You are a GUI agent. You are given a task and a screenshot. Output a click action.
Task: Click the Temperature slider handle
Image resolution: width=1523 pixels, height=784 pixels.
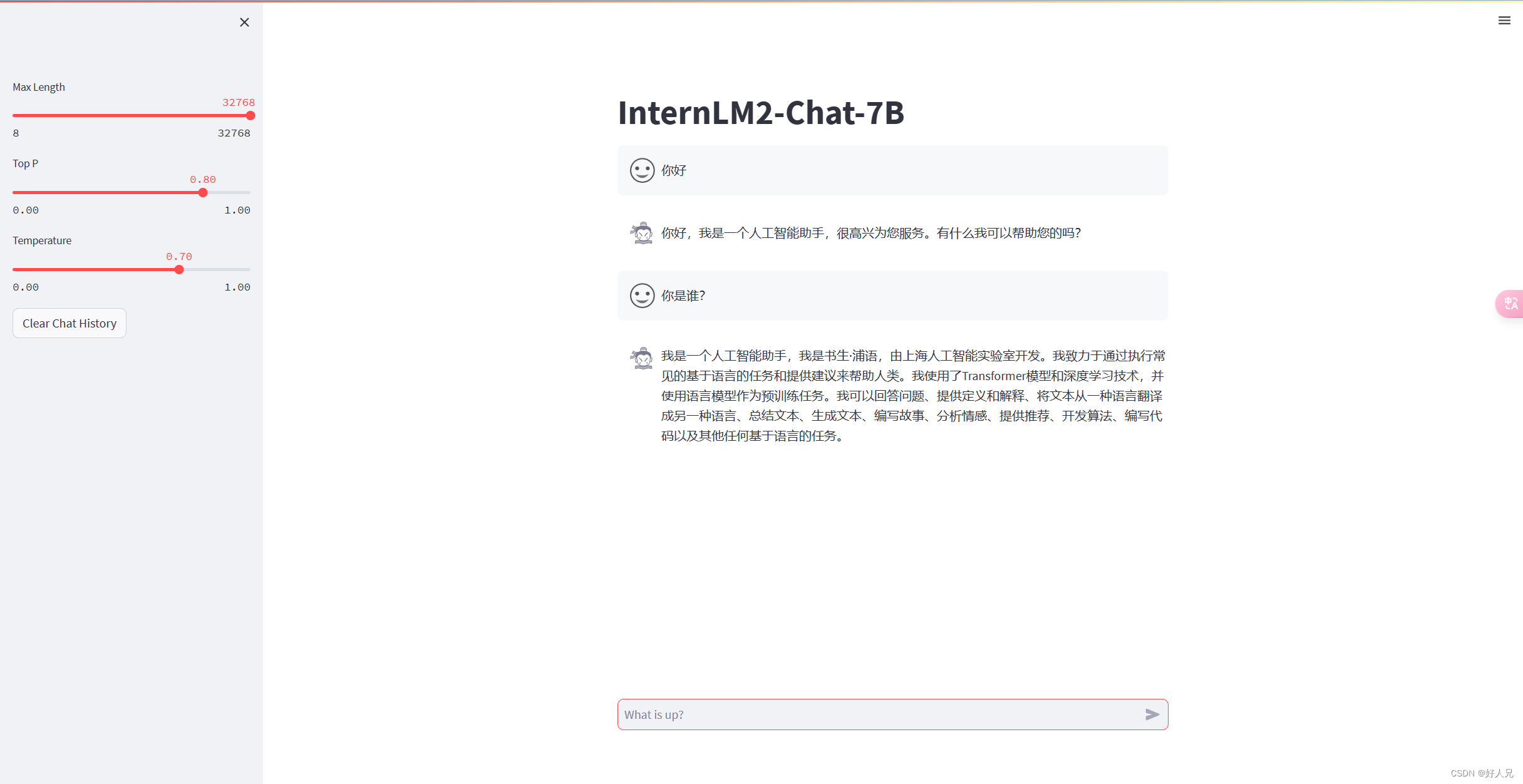179,269
